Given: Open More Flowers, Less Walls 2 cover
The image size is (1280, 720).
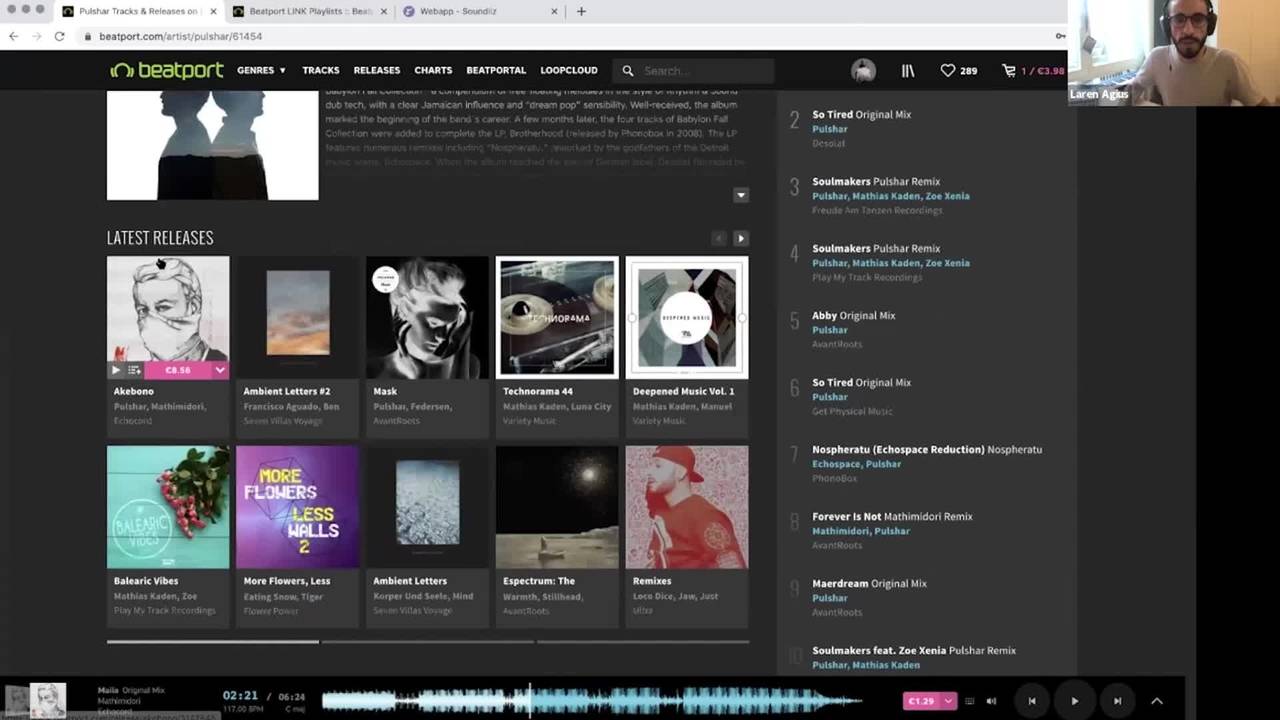Looking at the screenshot, I should [298, 507].
